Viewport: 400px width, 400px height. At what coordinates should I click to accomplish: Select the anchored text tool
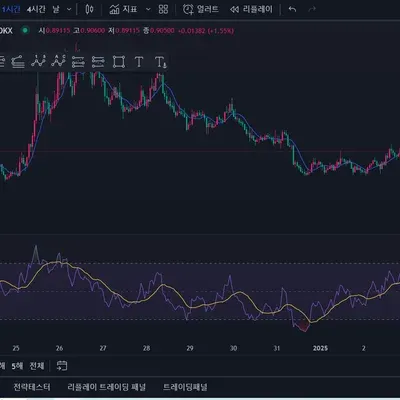click(x=160, y=62)
